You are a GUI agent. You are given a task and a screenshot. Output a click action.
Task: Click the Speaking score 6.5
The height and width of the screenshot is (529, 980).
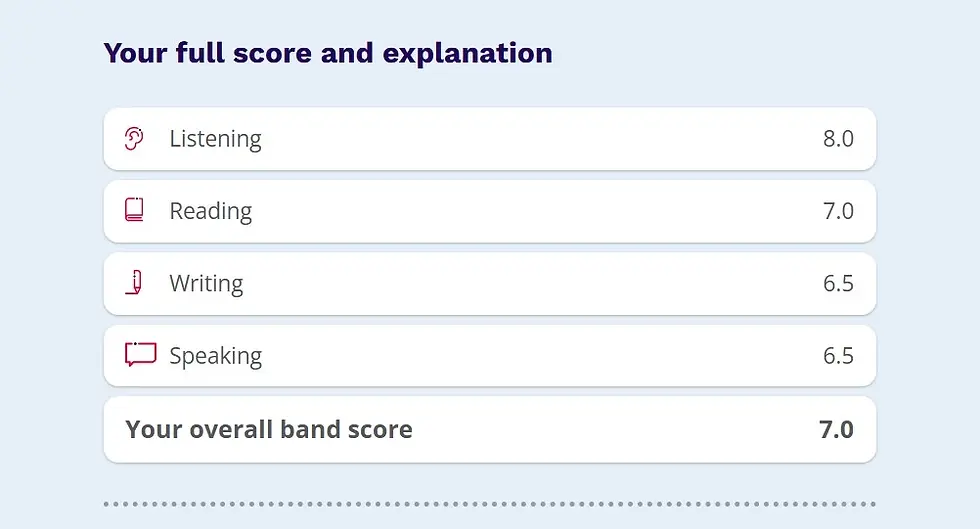coord(838,356)
